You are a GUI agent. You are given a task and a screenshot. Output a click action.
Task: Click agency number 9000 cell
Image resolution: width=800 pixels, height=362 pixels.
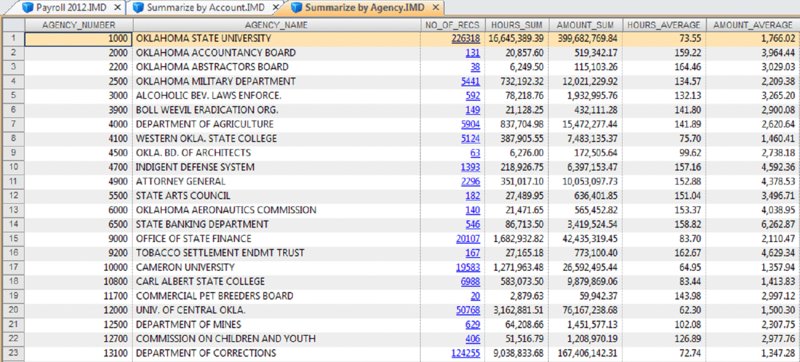[79, 239]
